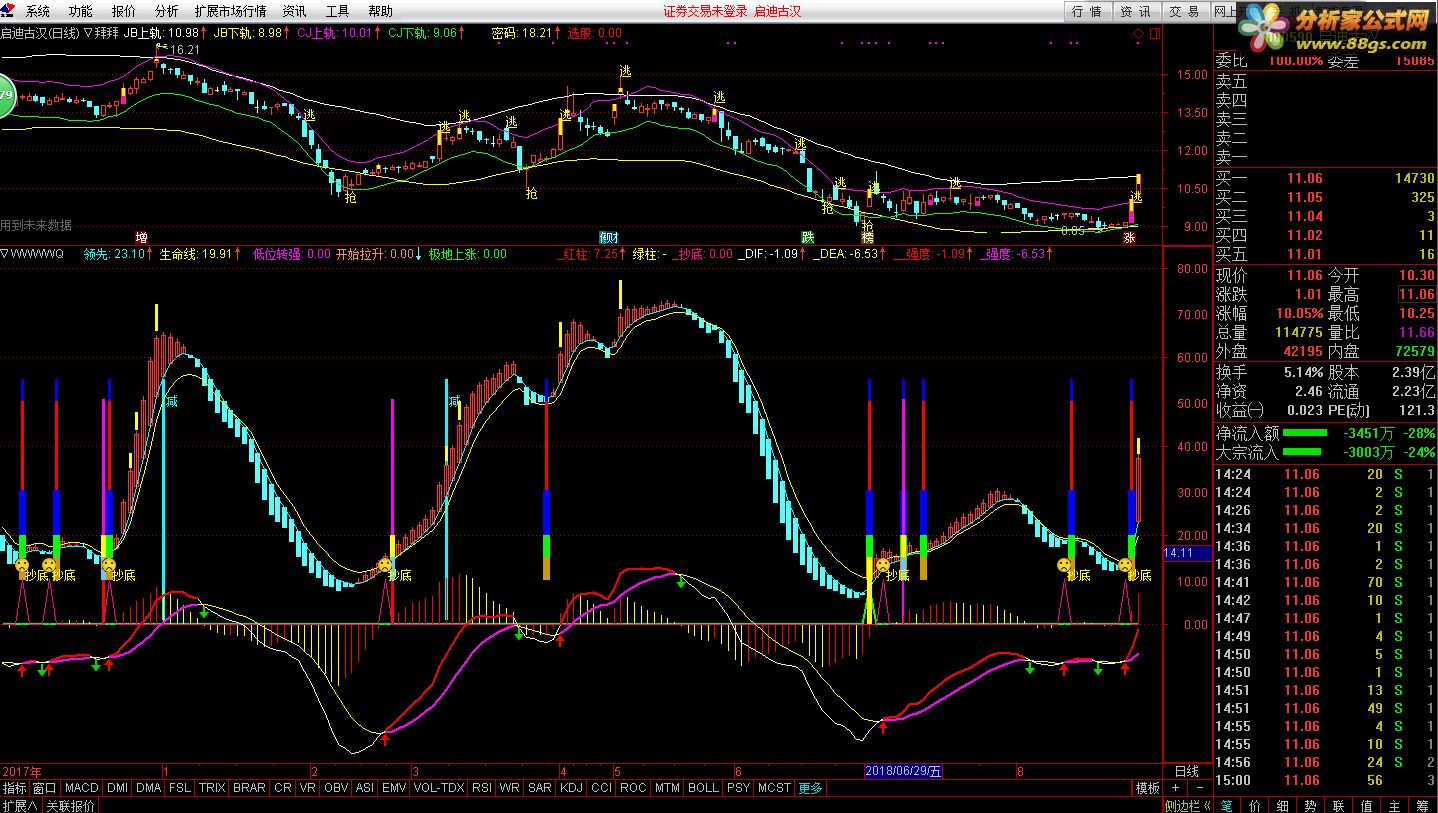Screen dimensions: 1438x813
Task: Switch sub-chart to the TRIX indicator
Action: [212, 788]
